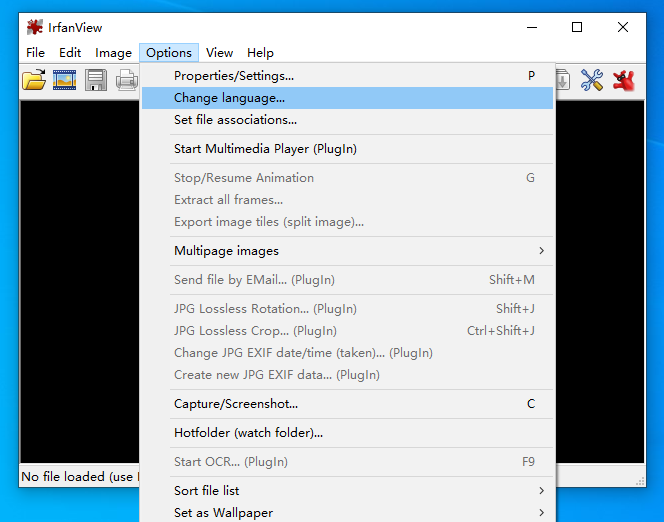Click the red IrfanView mascot About icon
The width and height of the screenshot is (664, 522).
[x=624, y=81]
